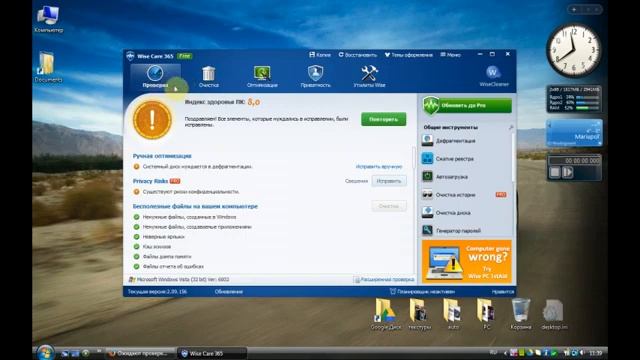Click the Исправить button for Privacy Risks
Viewport: 640px width, 360px height.
click(389, 181)
